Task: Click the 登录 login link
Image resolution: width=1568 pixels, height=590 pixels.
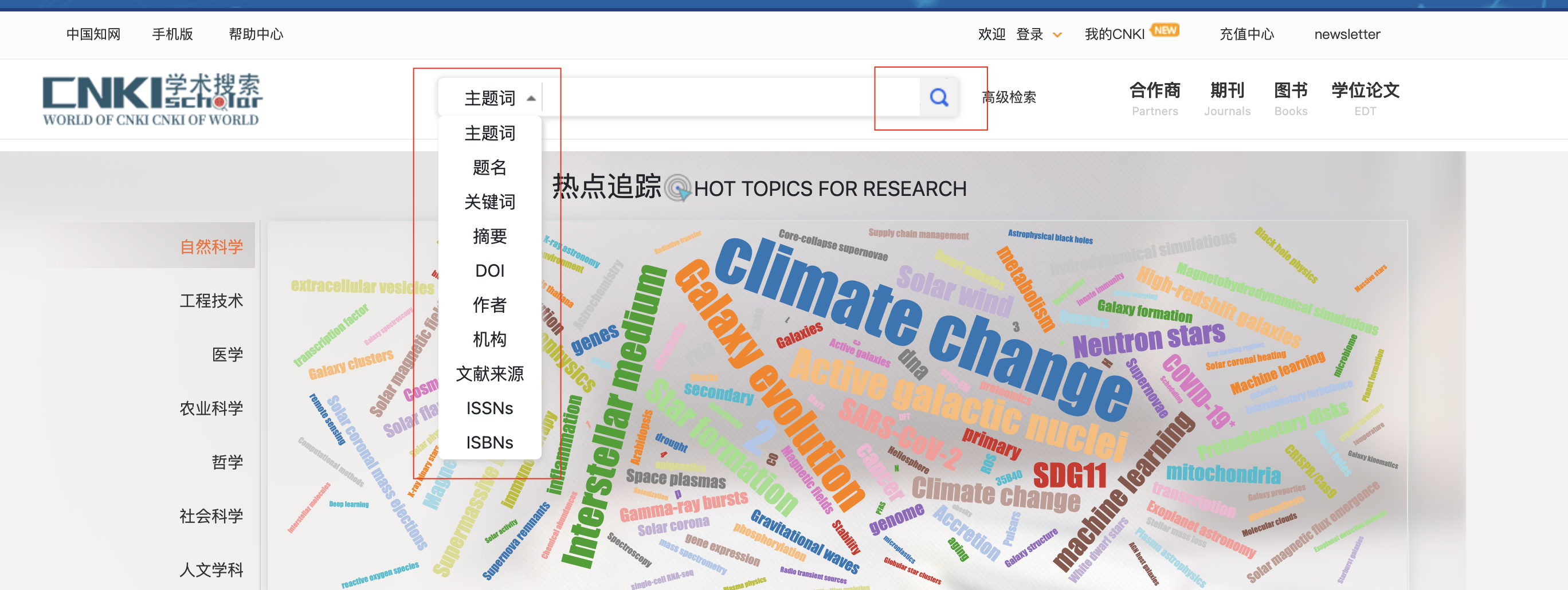Action: click(x=1029, y=35)
